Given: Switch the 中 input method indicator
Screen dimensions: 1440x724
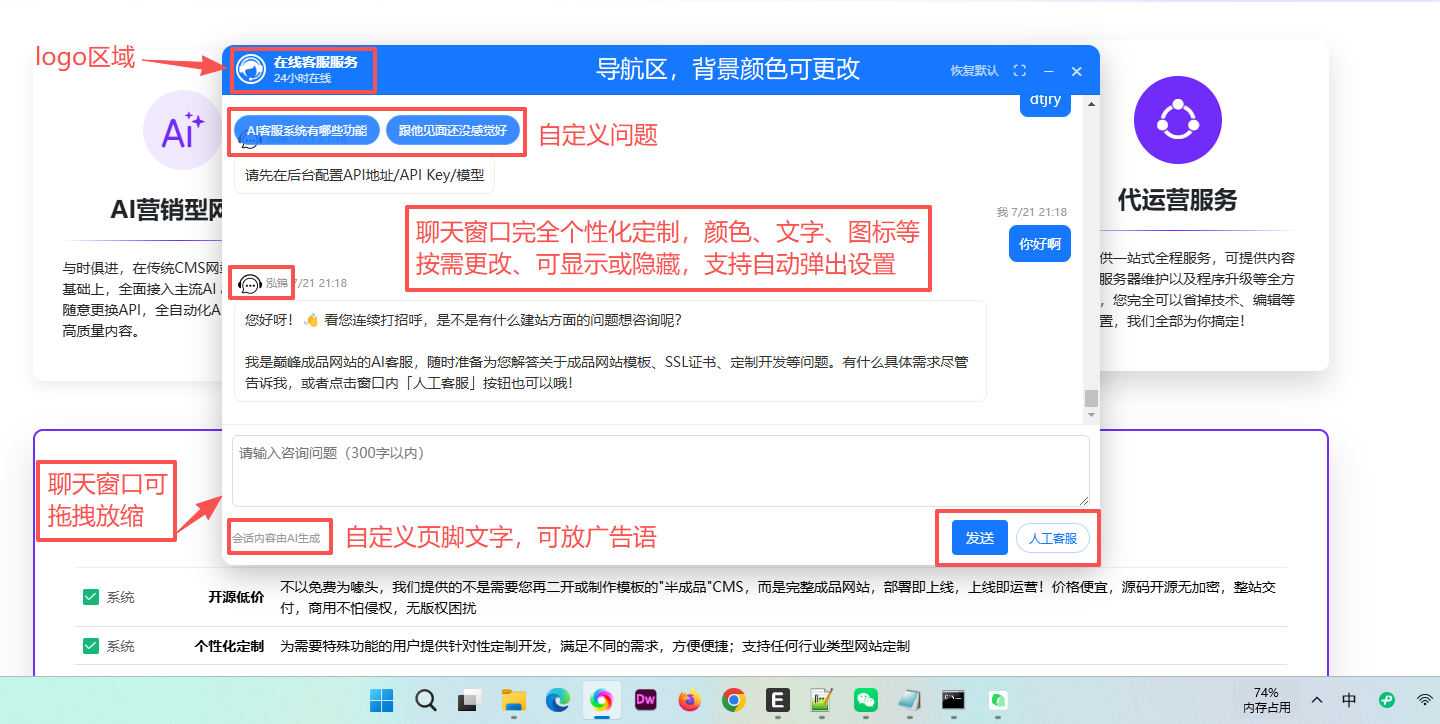Looking at the screenshot, I should coord(1349,700).
